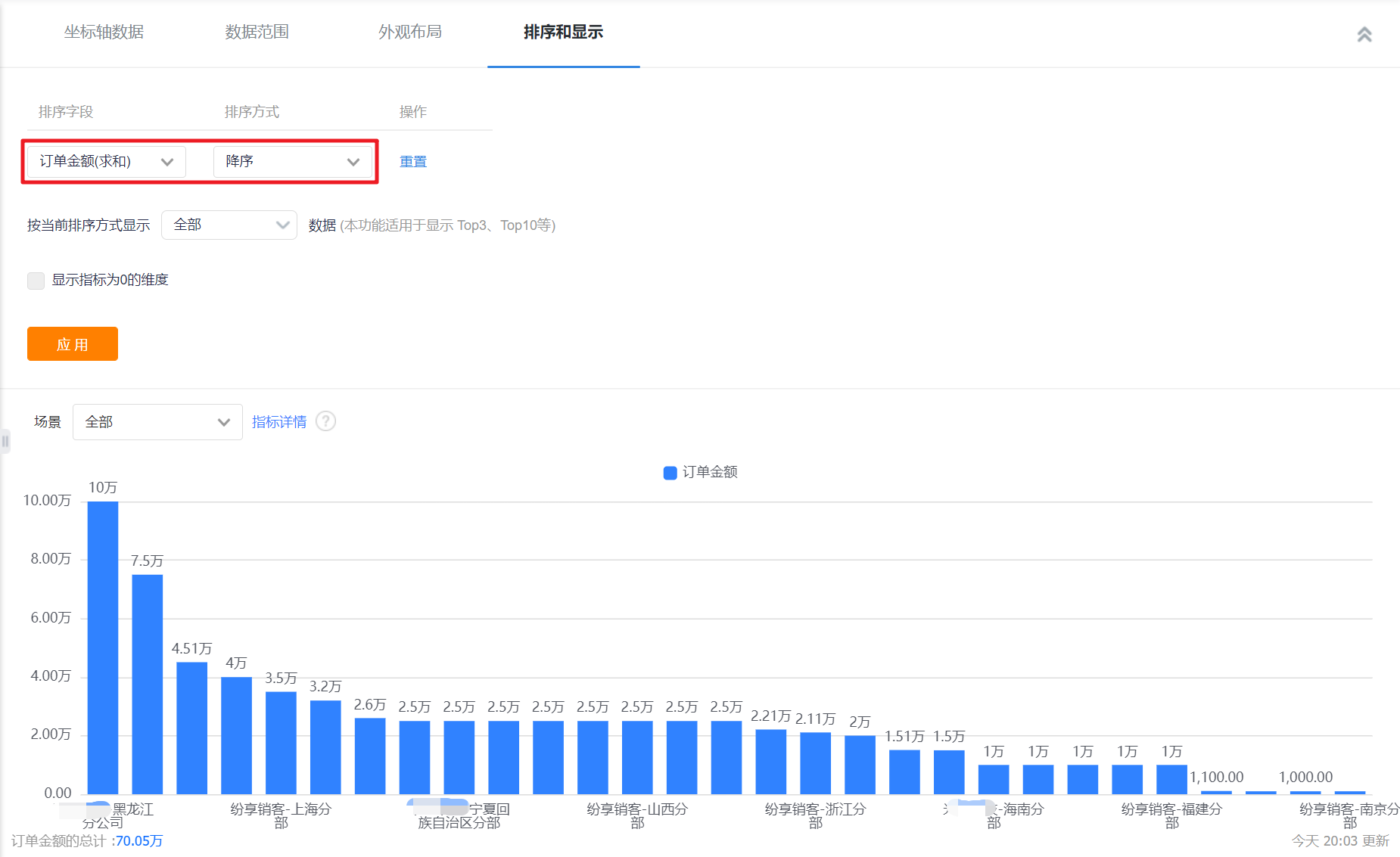
Task: Click the 7.5万 bar in the chart
Action: [148, 684]
